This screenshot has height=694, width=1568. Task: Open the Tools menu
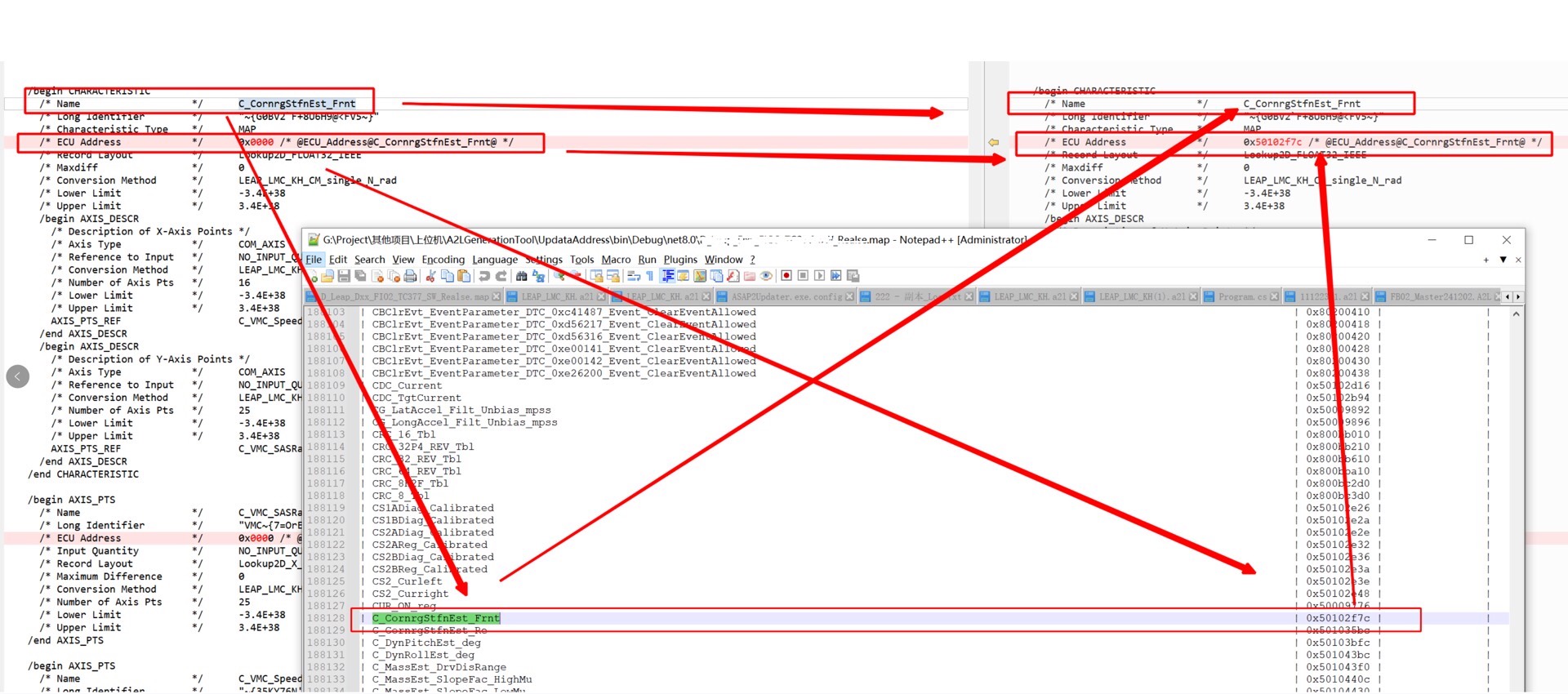pyautogui.click(x=582, y=260)
